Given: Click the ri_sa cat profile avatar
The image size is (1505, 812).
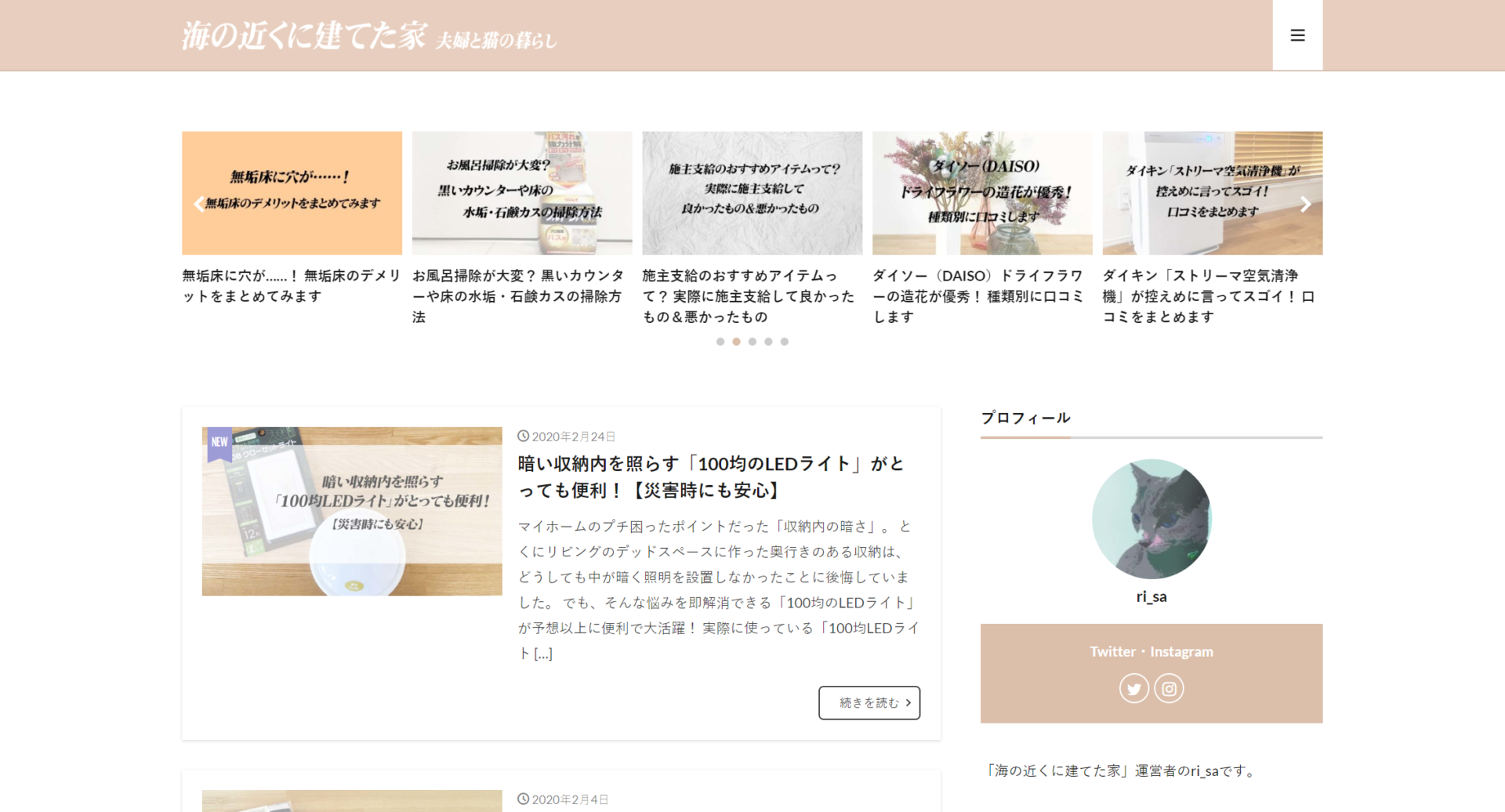Looking at the screenshot, I should click(1151, 519).
